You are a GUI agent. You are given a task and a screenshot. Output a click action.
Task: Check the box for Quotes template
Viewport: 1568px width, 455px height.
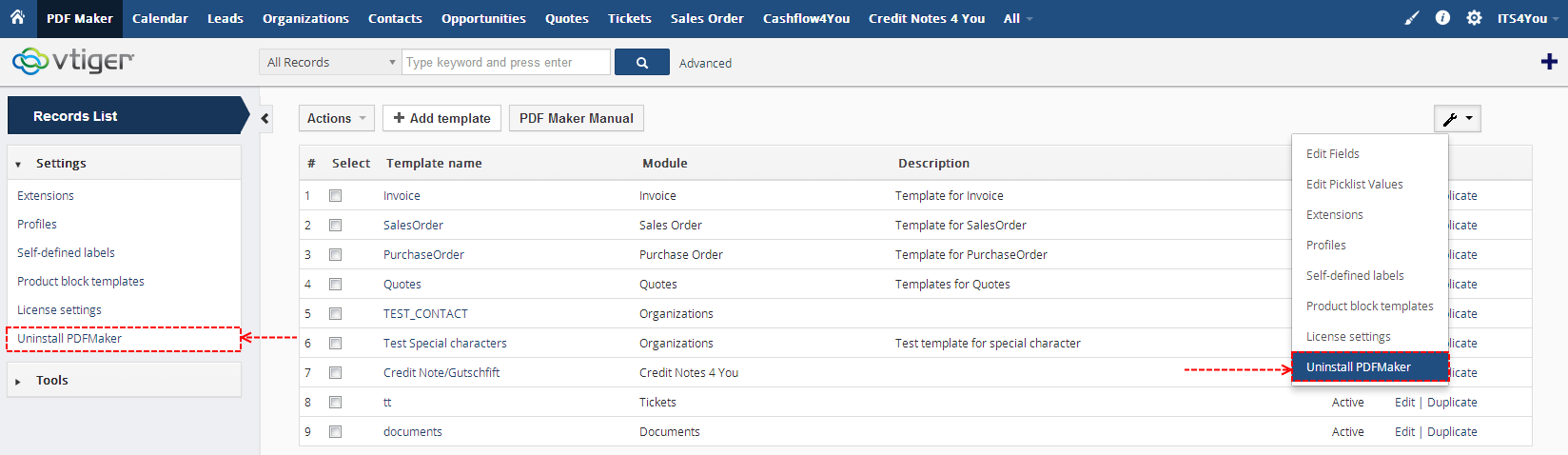point(335,285)
